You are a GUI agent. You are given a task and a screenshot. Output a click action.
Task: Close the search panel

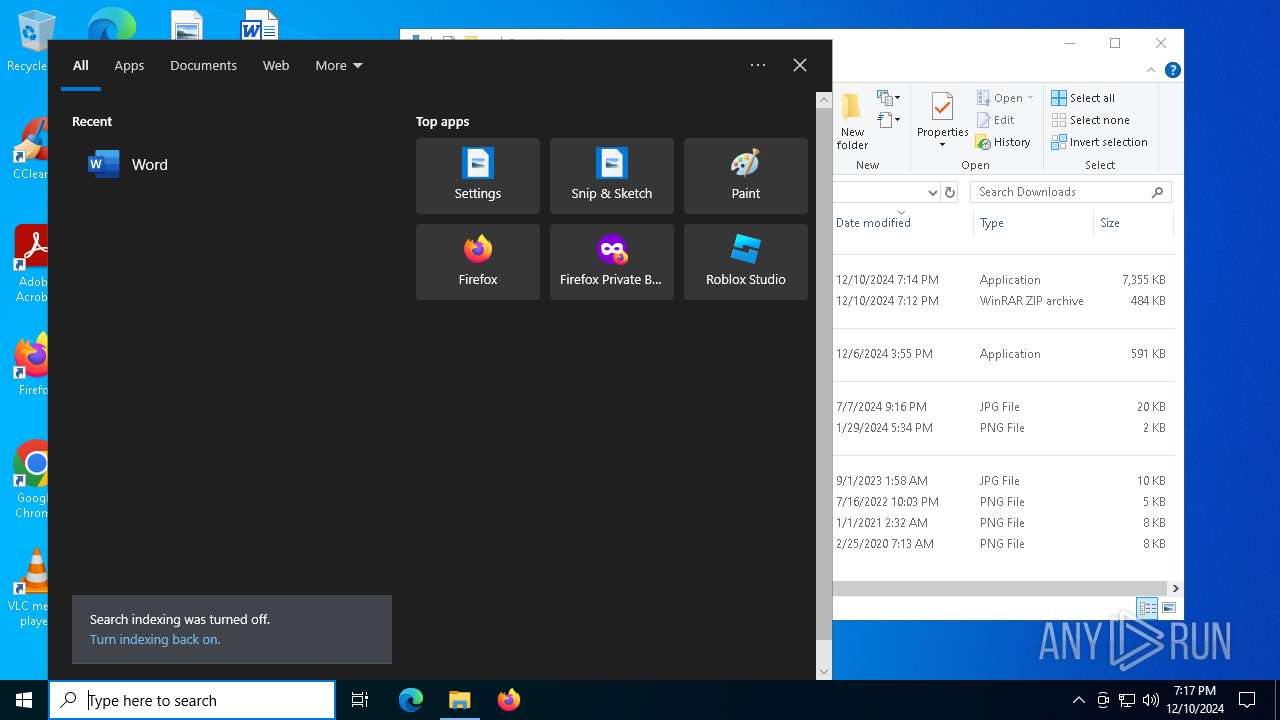(x=800, y=65)
